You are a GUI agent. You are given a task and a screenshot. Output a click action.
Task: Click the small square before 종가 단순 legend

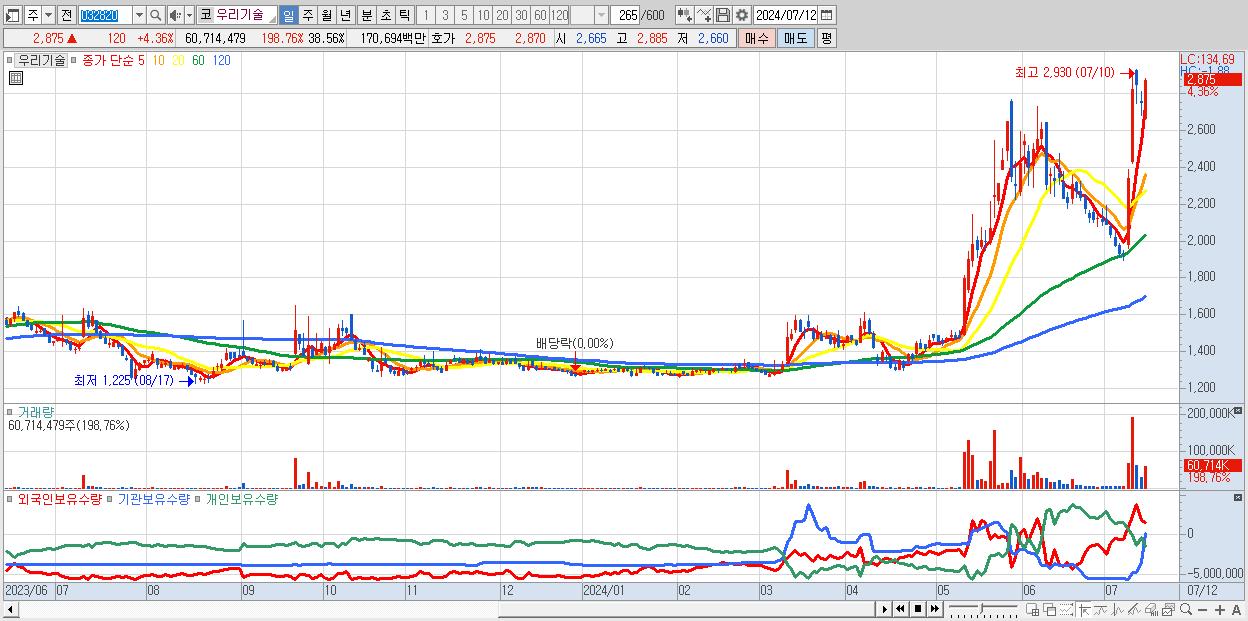pos(73,60)
